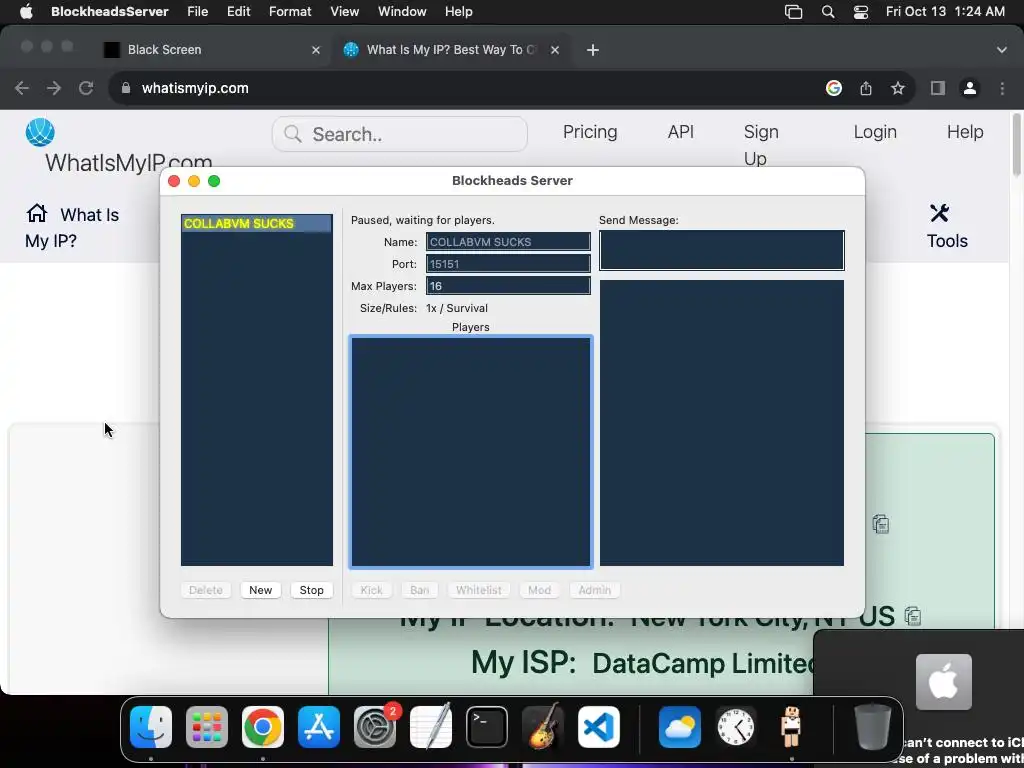This screenshot has height=768, width=1024.
Task: Select COLLABVM SUCKS world in server list
Action: click(x=257, y=223)
